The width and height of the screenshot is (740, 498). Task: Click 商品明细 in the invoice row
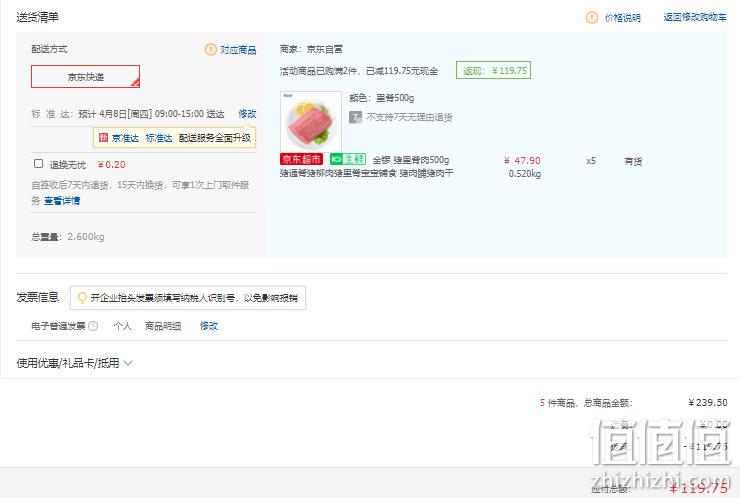tap(163, 326)
